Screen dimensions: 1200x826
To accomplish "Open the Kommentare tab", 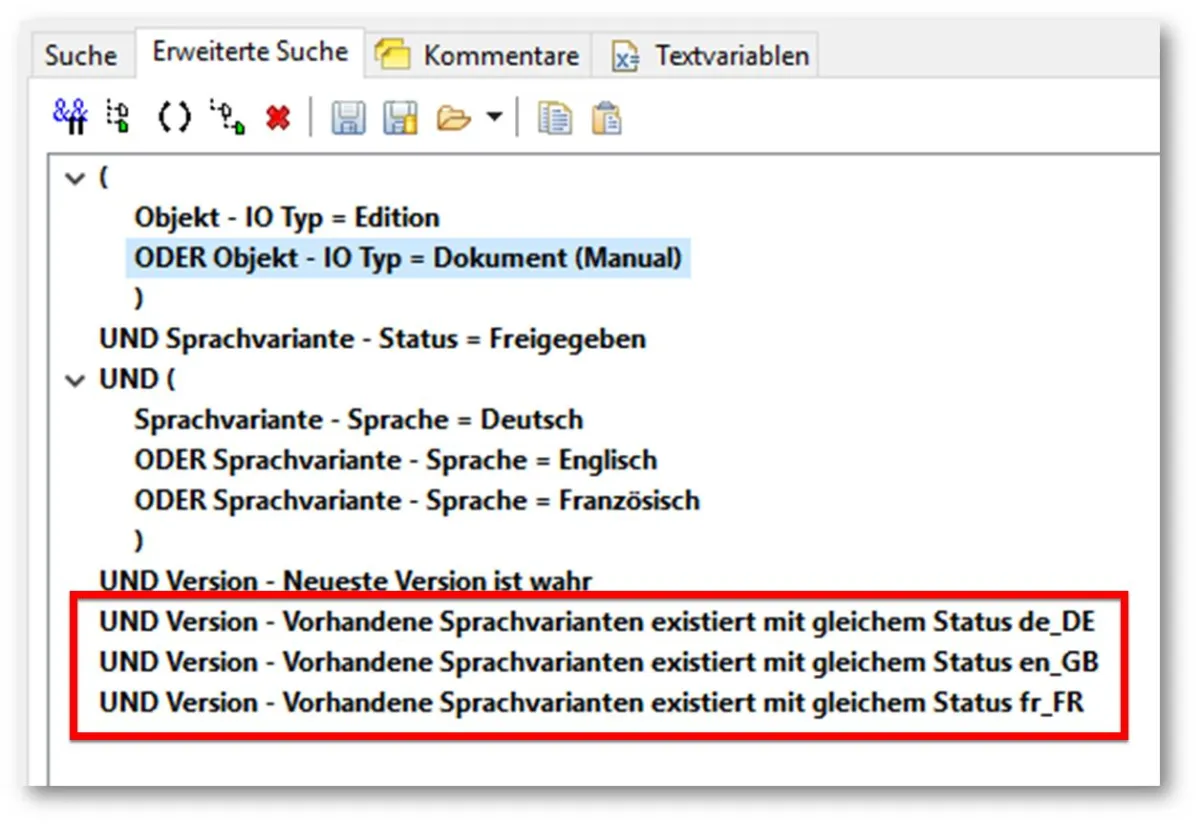I will [x=480, y=55].
